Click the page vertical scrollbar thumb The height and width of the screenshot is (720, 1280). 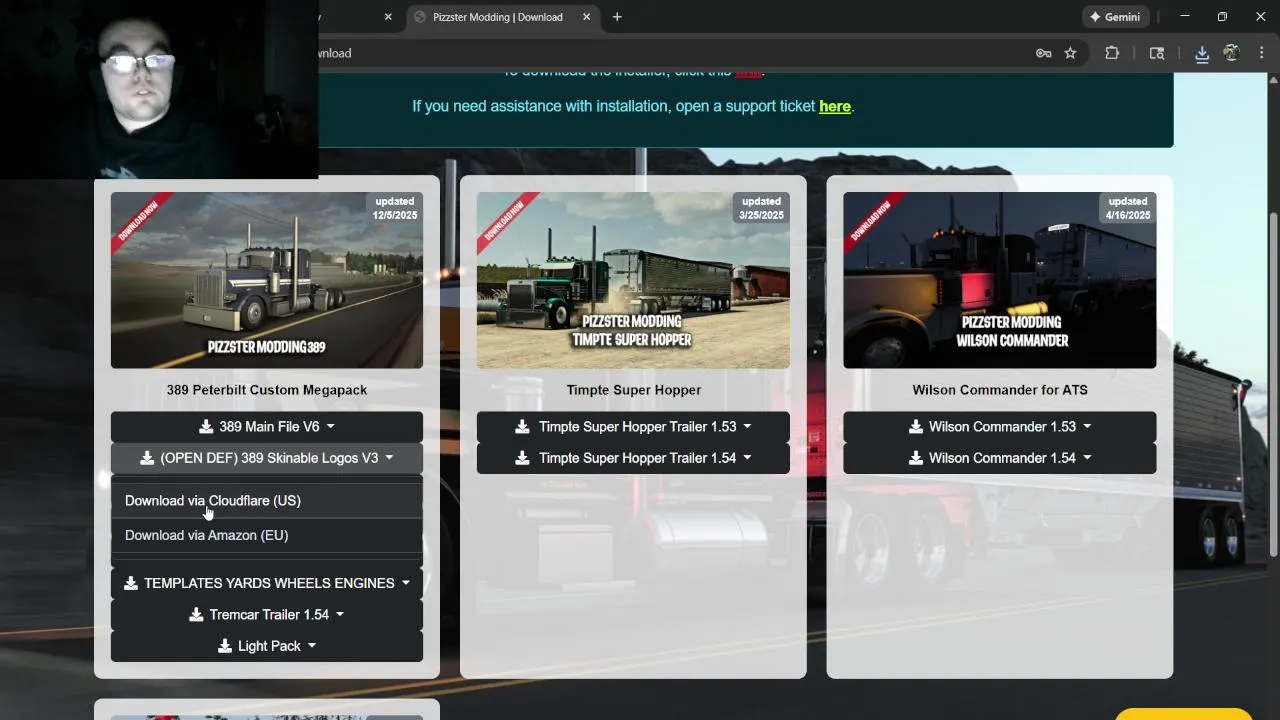click(1274, 385)
